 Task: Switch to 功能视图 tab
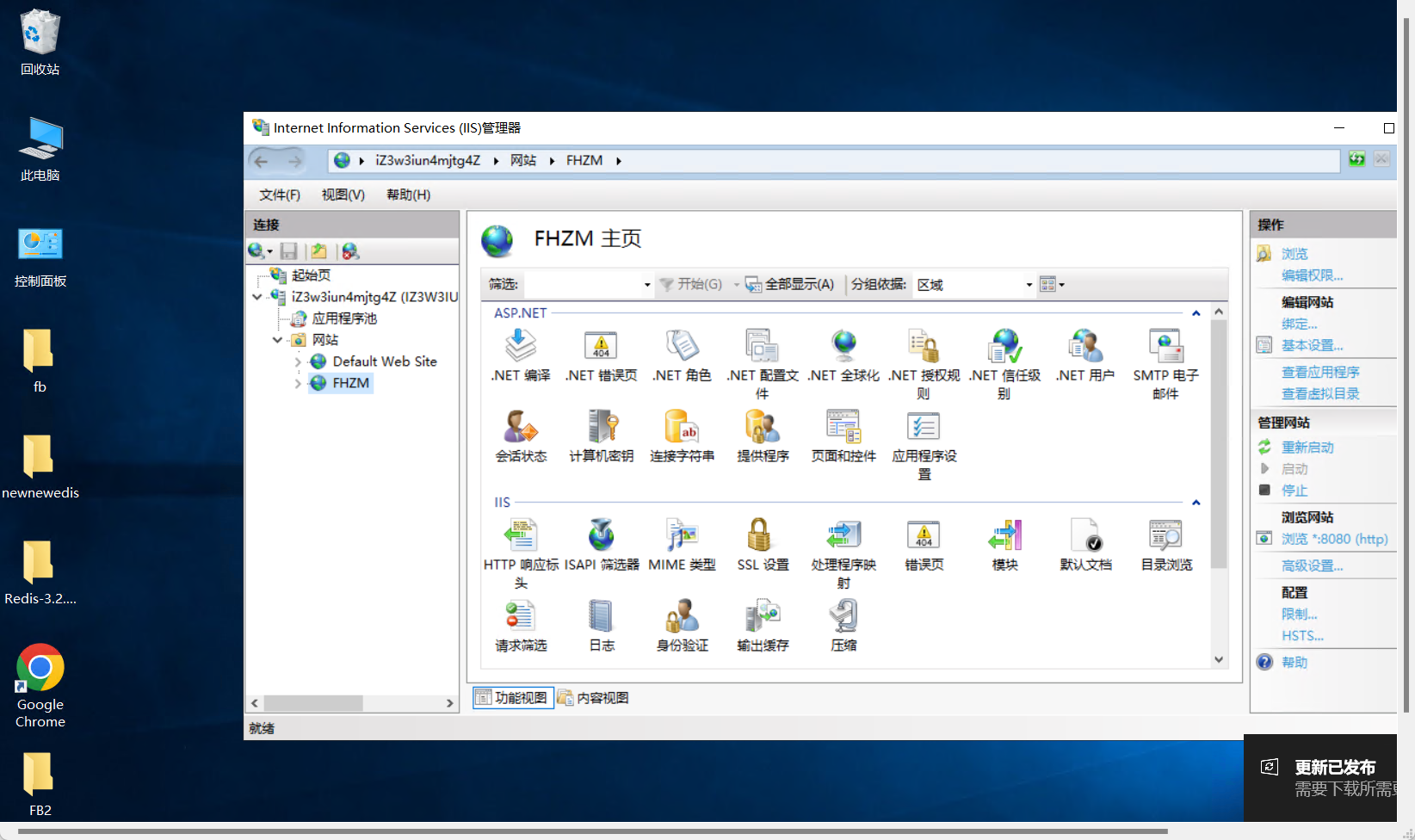click(x=513, y=697)
